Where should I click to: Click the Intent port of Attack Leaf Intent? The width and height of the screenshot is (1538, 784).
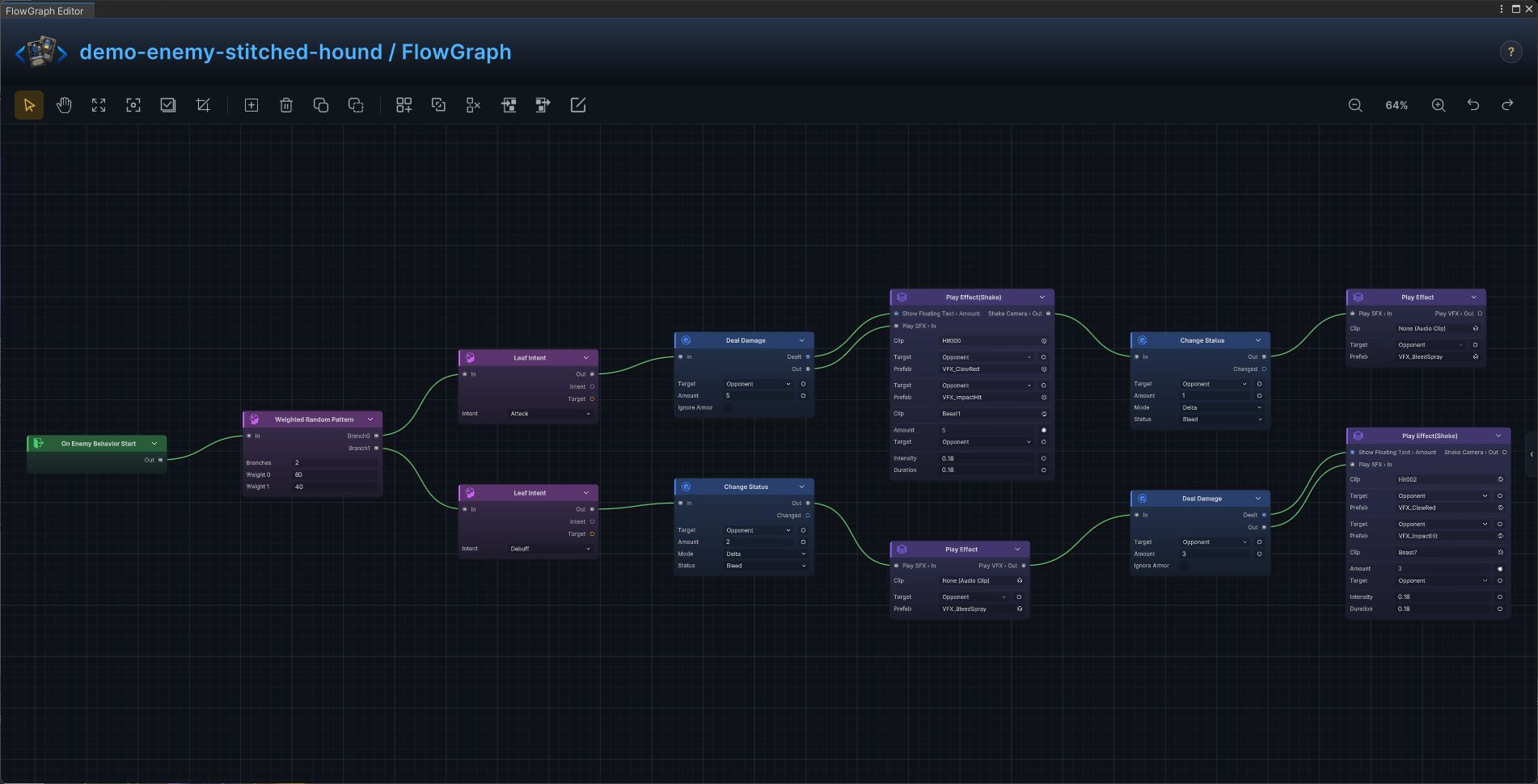(x=592, y=386)
